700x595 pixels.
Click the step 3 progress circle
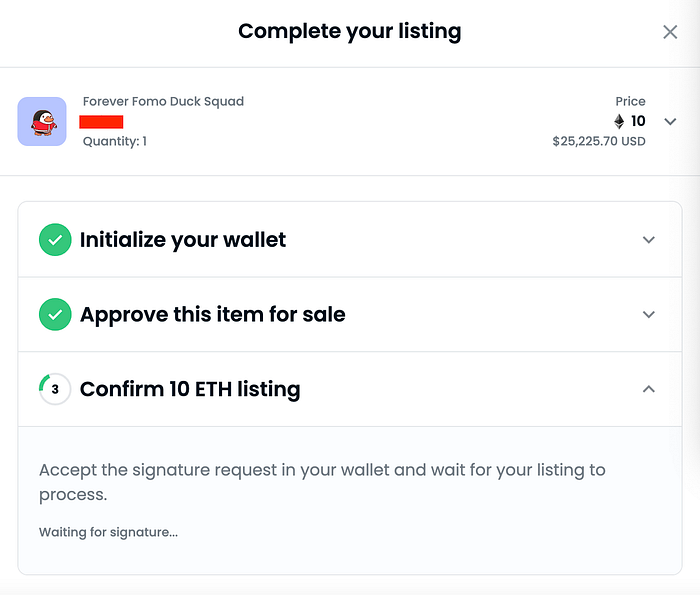tap(55, 389)
